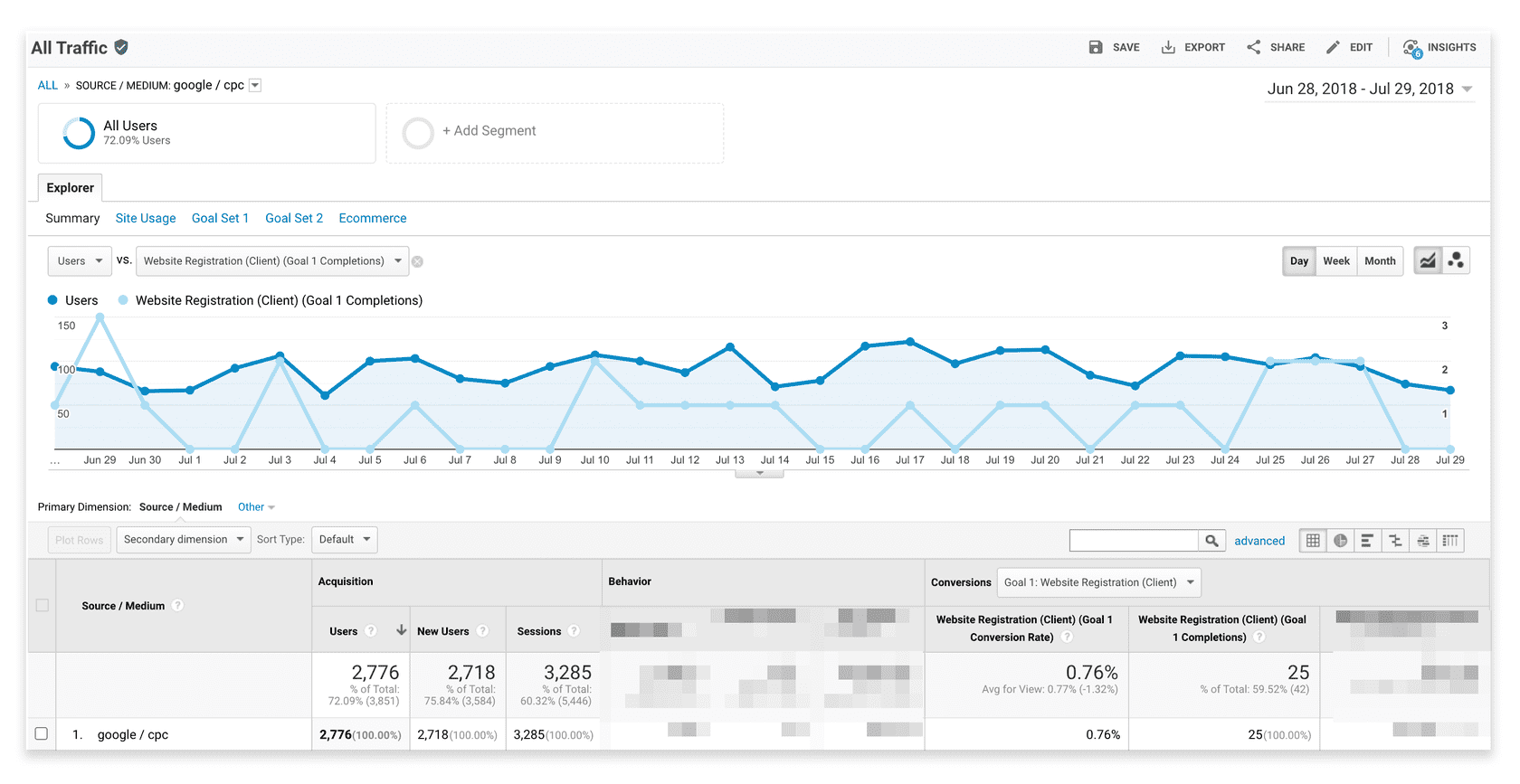
Task: Click help icon next to Conversion Rate header
Action: pos(1068,638)
